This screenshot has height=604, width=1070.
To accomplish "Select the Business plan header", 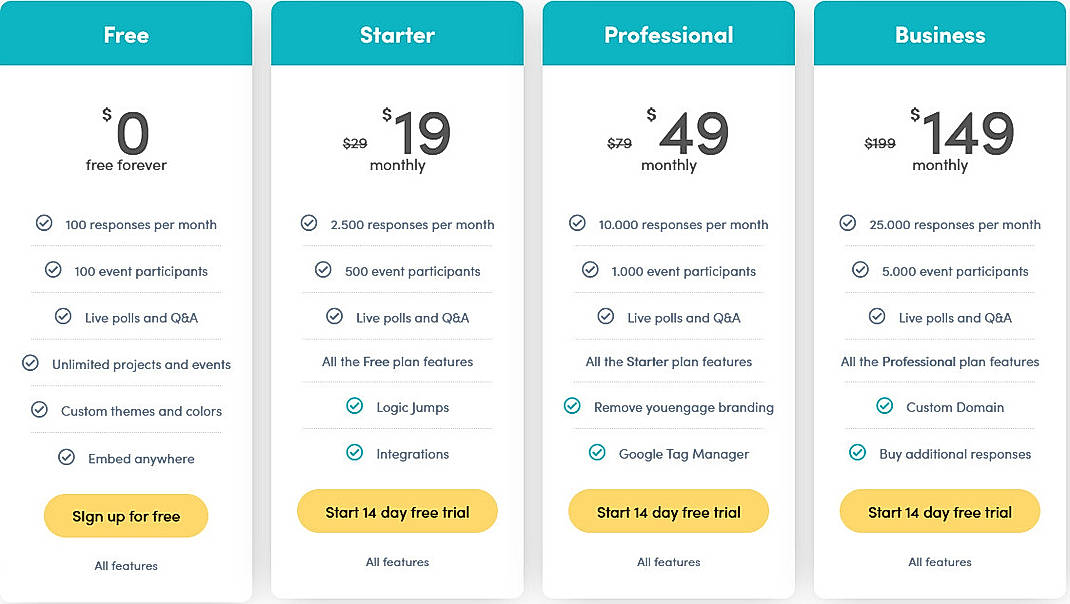I will click(x=939, y=33).
